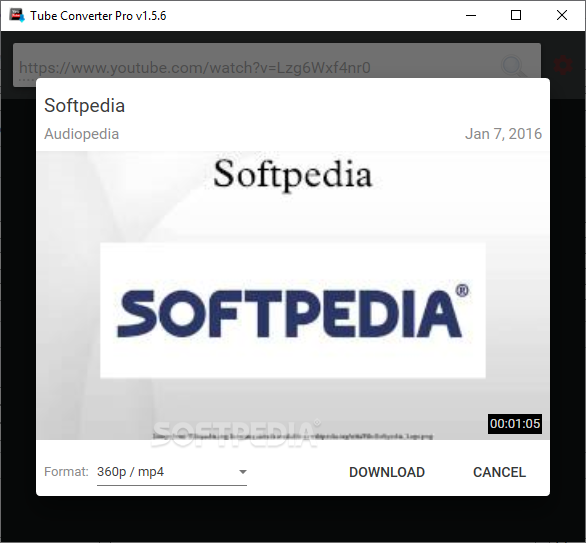586x543 pixels.
Task: Click the Tube Converter Pro app icon
Action: pyautogui.click(x=17, y=15)
